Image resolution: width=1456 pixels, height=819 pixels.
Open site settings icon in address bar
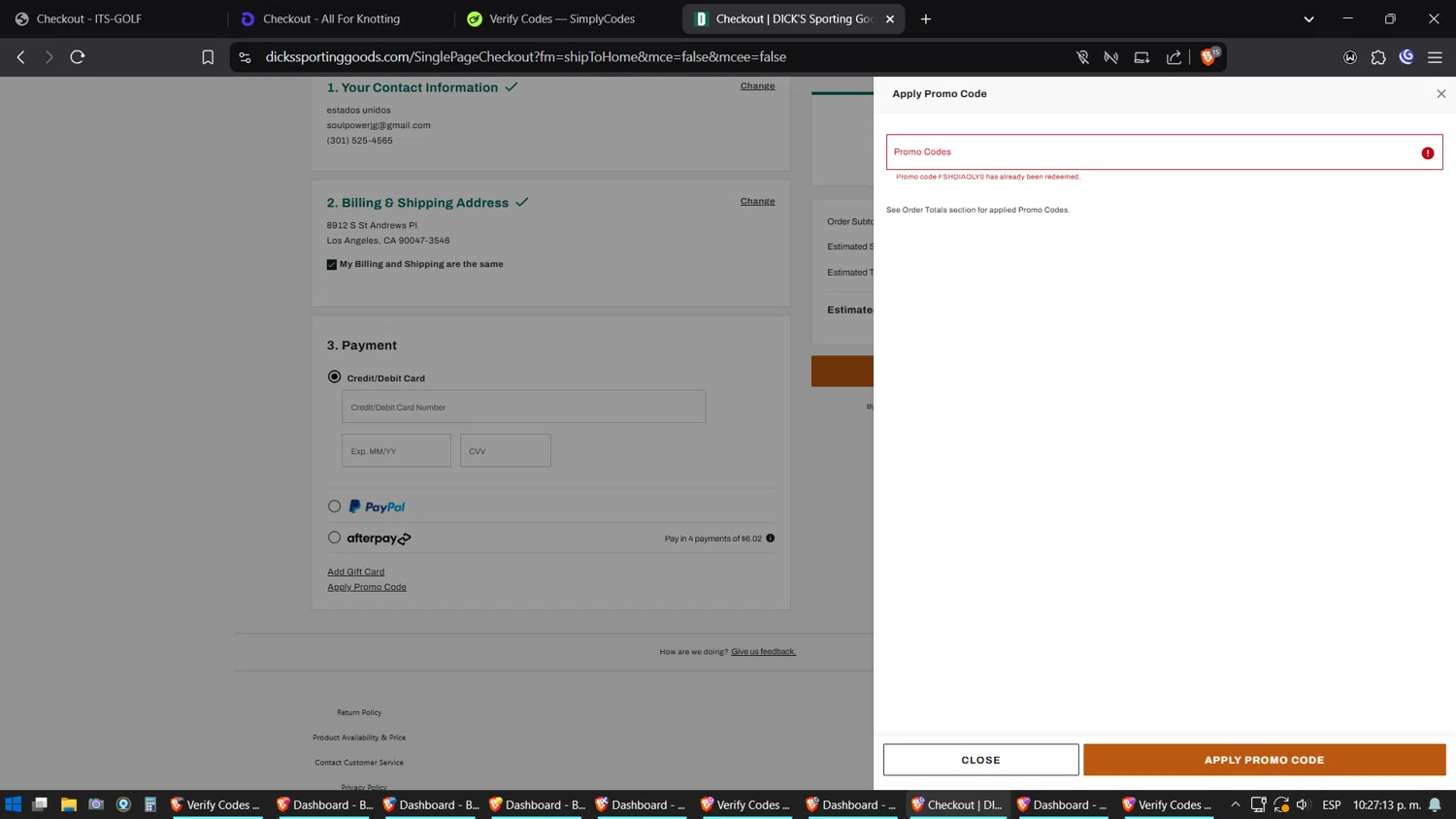tap(245, 57)
